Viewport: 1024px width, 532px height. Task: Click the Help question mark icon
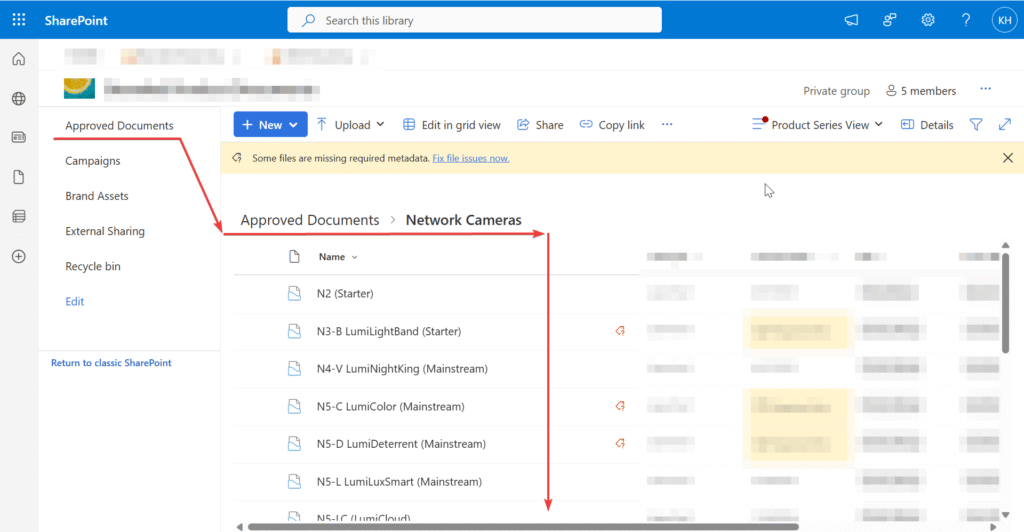pyautogui.click(x=966, y=20)
